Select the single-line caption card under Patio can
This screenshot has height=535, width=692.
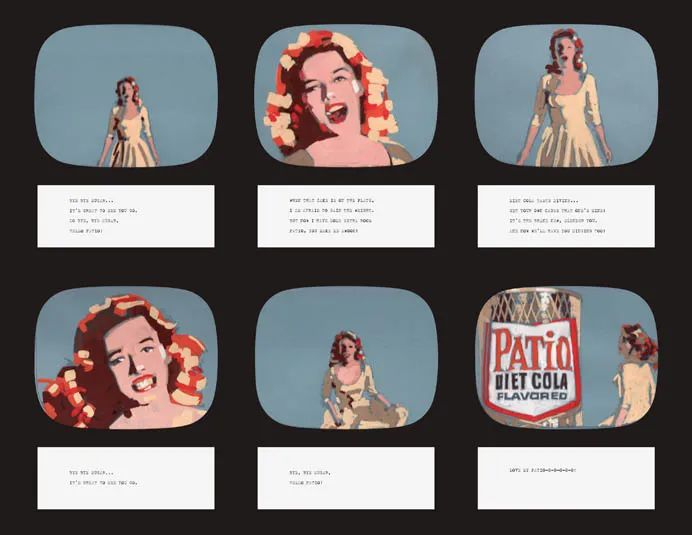coord(566,478)
